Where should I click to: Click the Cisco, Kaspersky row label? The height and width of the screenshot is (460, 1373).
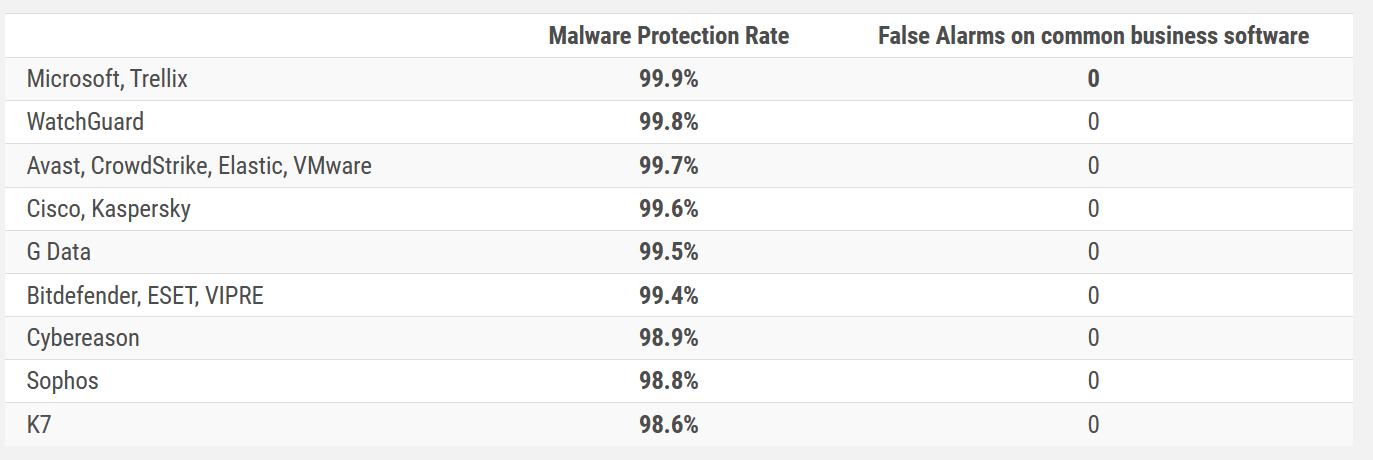click(x=108, y=209)
